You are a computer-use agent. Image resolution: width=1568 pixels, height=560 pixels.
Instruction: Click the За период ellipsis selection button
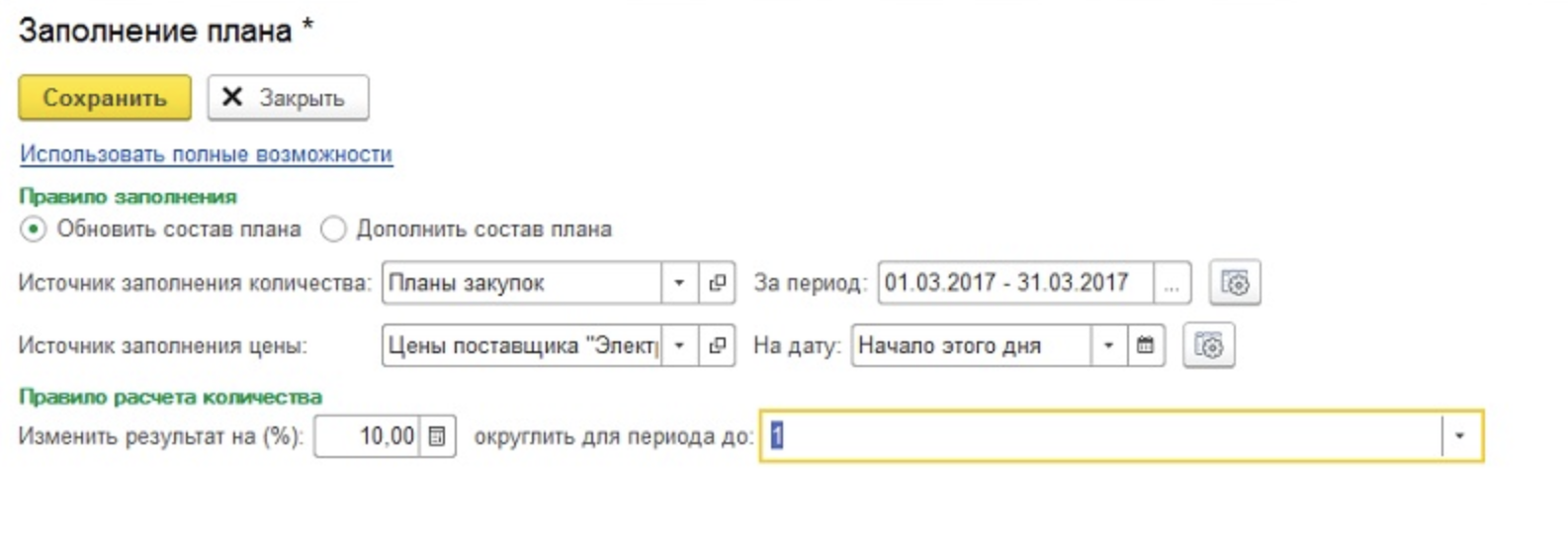coord(1172,283)
